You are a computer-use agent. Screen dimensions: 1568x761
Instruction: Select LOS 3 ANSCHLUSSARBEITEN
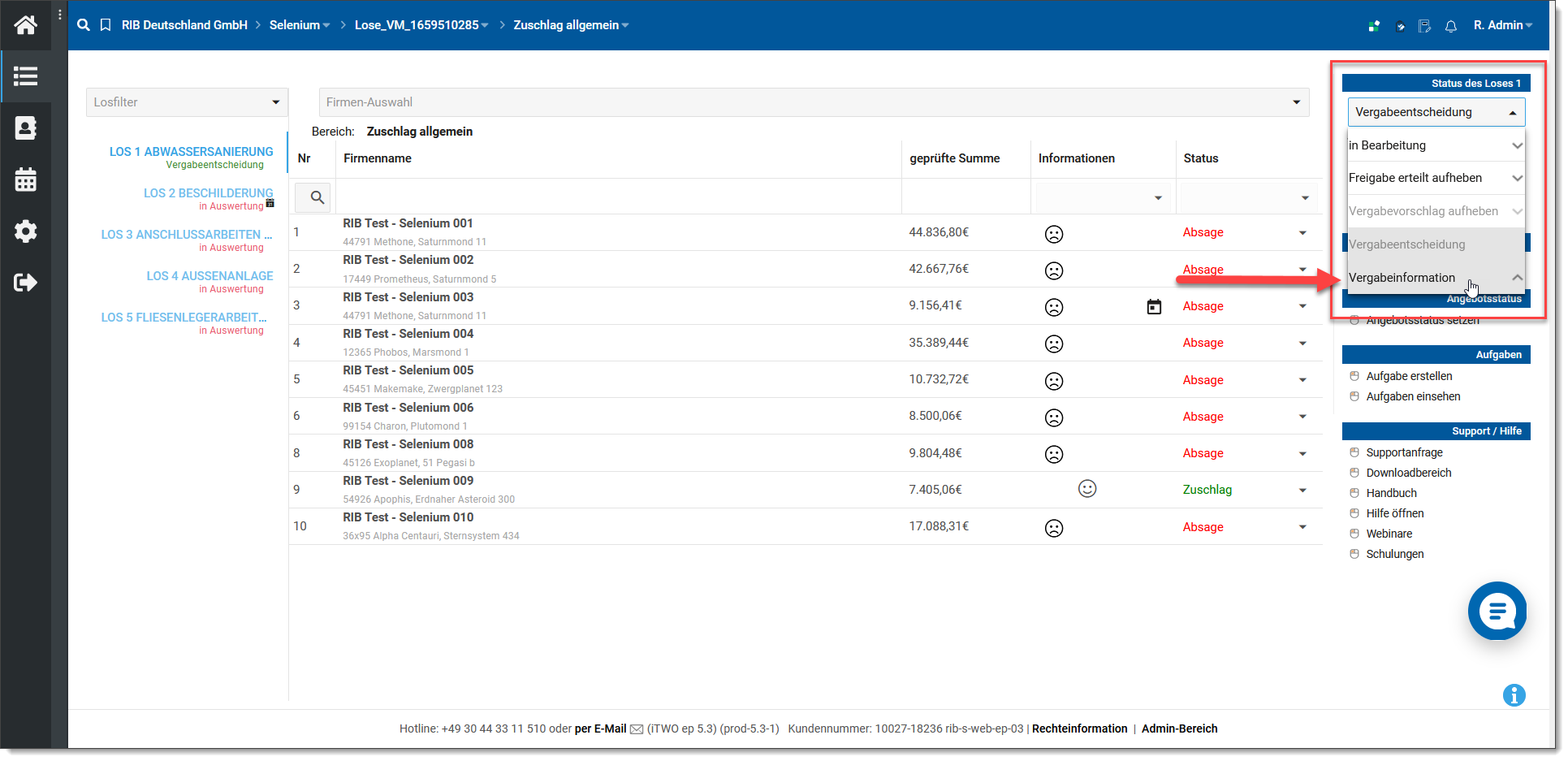tap(186, 235)
